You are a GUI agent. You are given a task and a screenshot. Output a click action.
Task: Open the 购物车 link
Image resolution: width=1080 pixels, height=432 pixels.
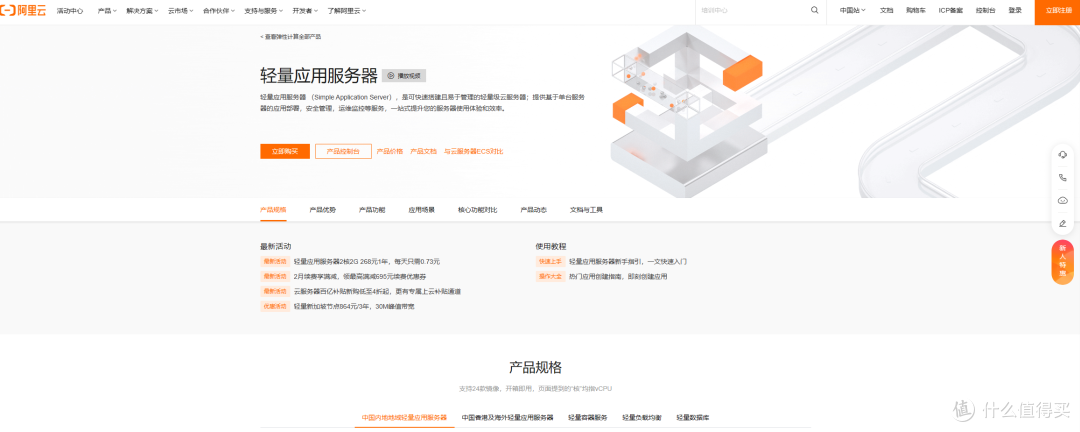coord(915,10)
